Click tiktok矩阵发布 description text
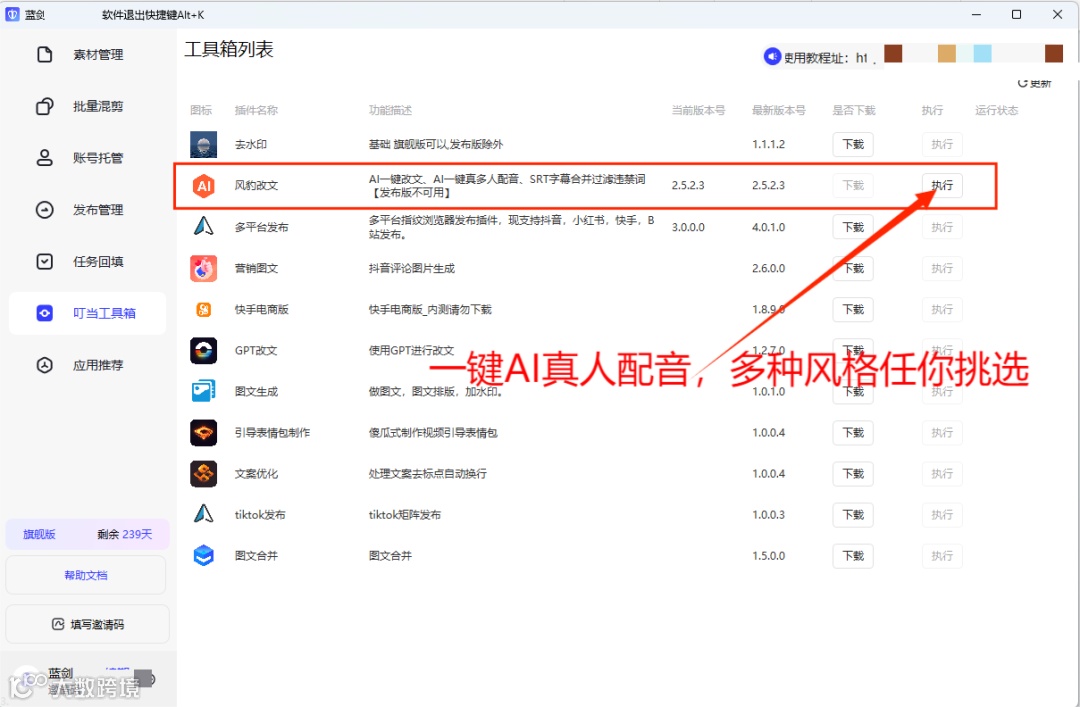 tap(404, 515)
